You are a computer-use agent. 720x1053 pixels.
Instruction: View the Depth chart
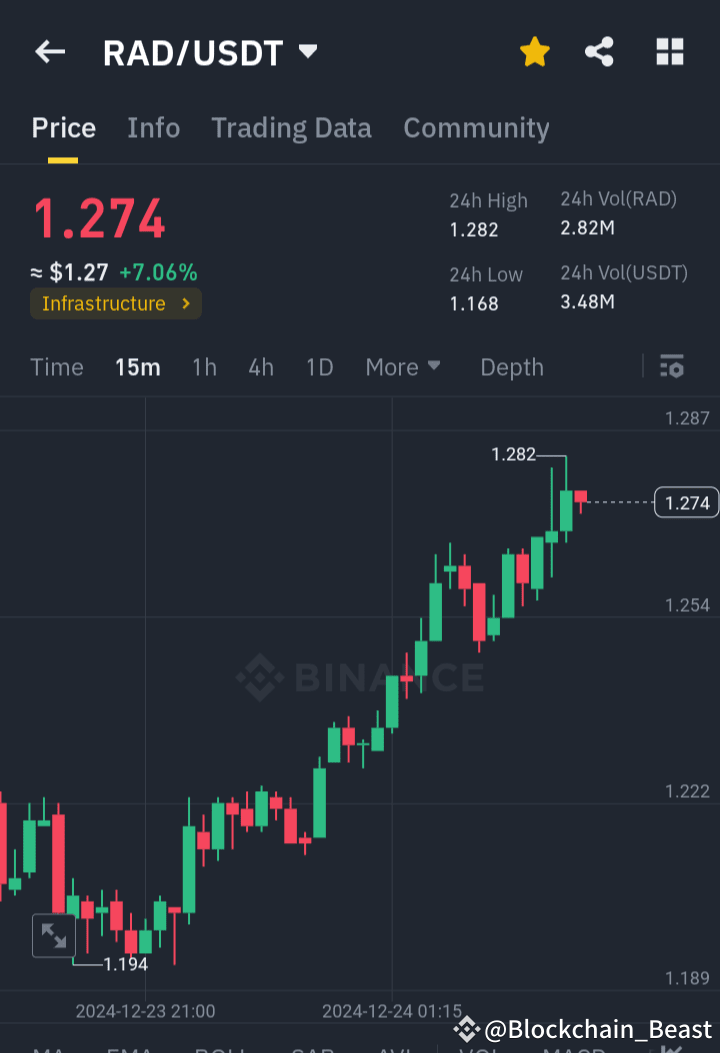511,367
